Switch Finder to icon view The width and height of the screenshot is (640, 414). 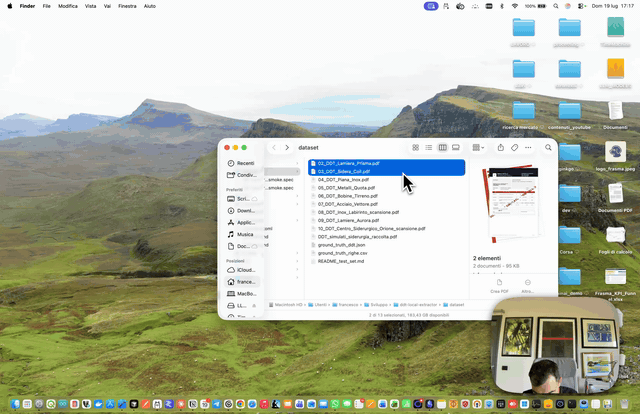click(416, 147)
